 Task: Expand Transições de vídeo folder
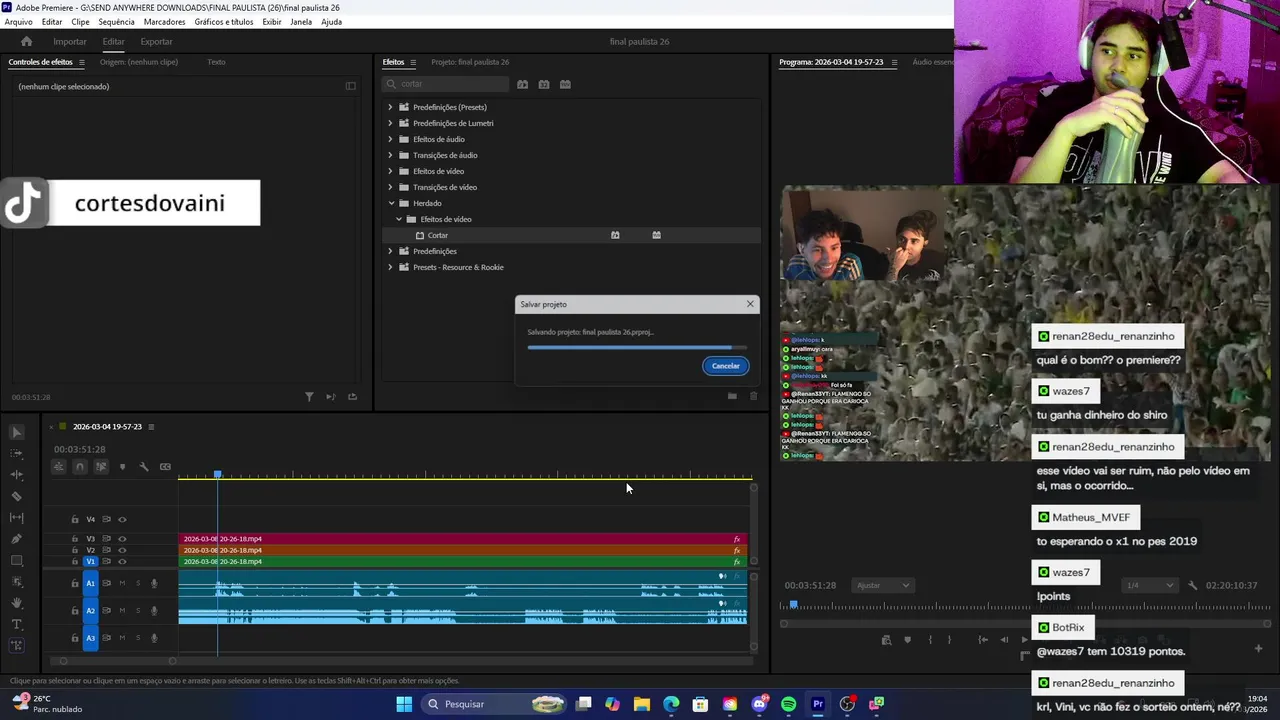point(390,187)
